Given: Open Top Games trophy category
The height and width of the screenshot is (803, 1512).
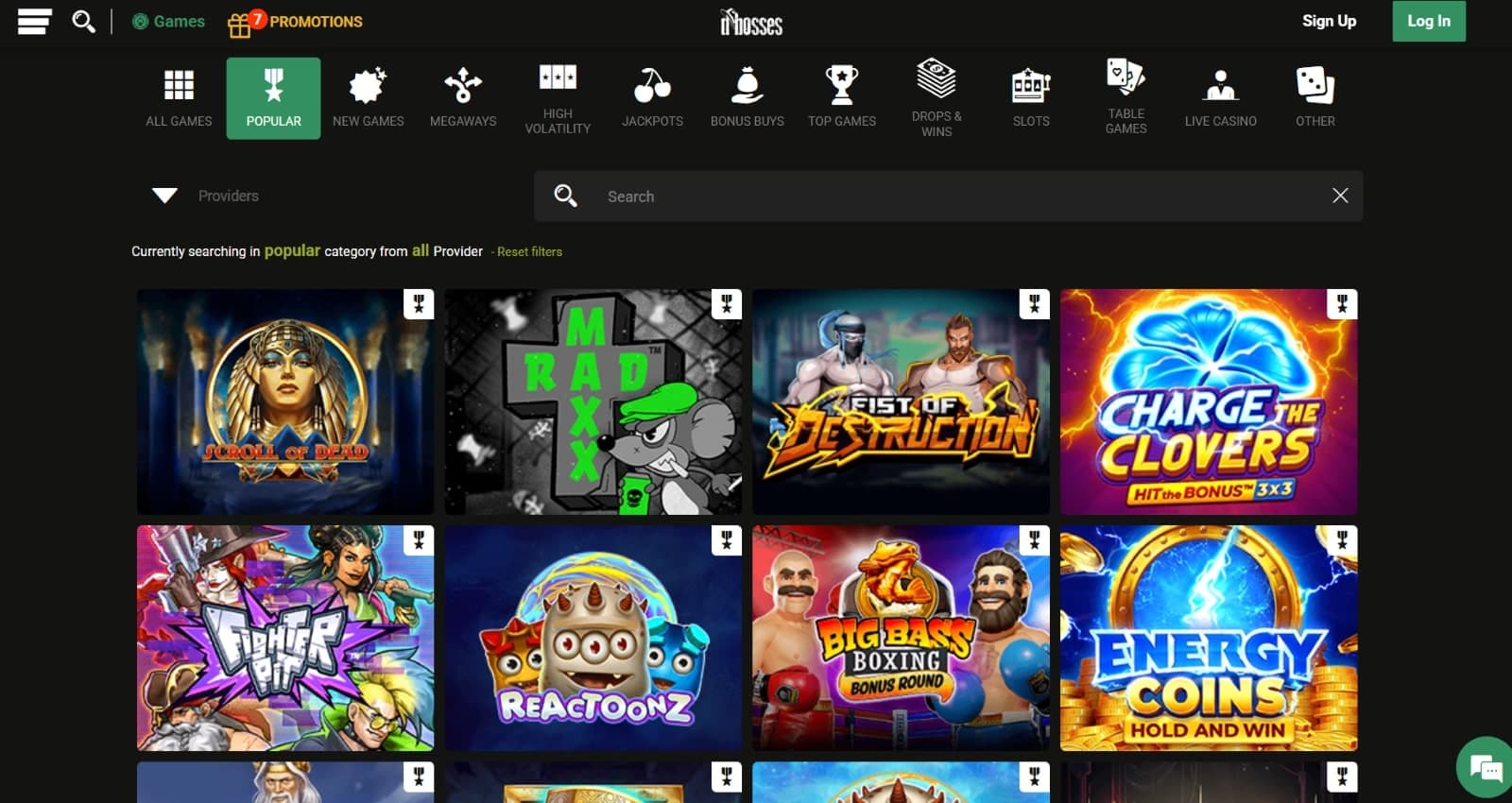Looking at the screenshot, I should pos(842,98).
